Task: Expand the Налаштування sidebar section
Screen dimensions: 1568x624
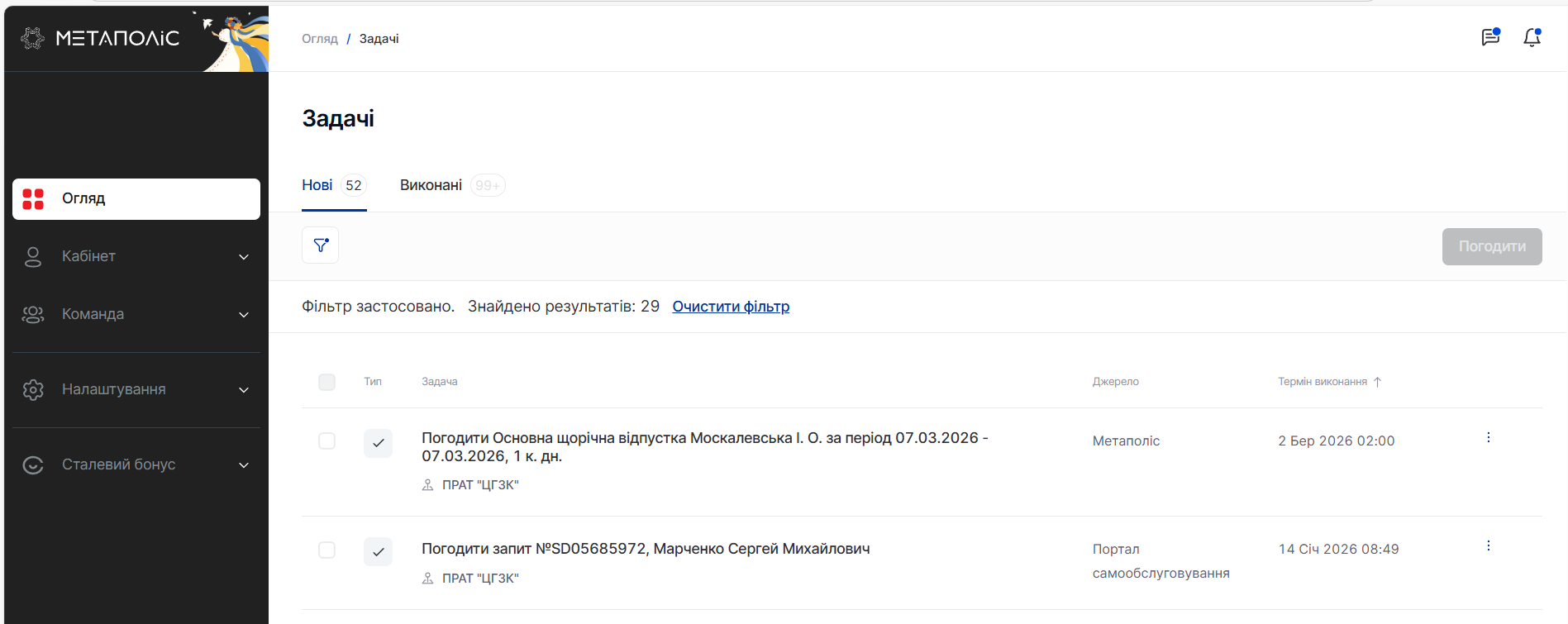Action: 136,390
